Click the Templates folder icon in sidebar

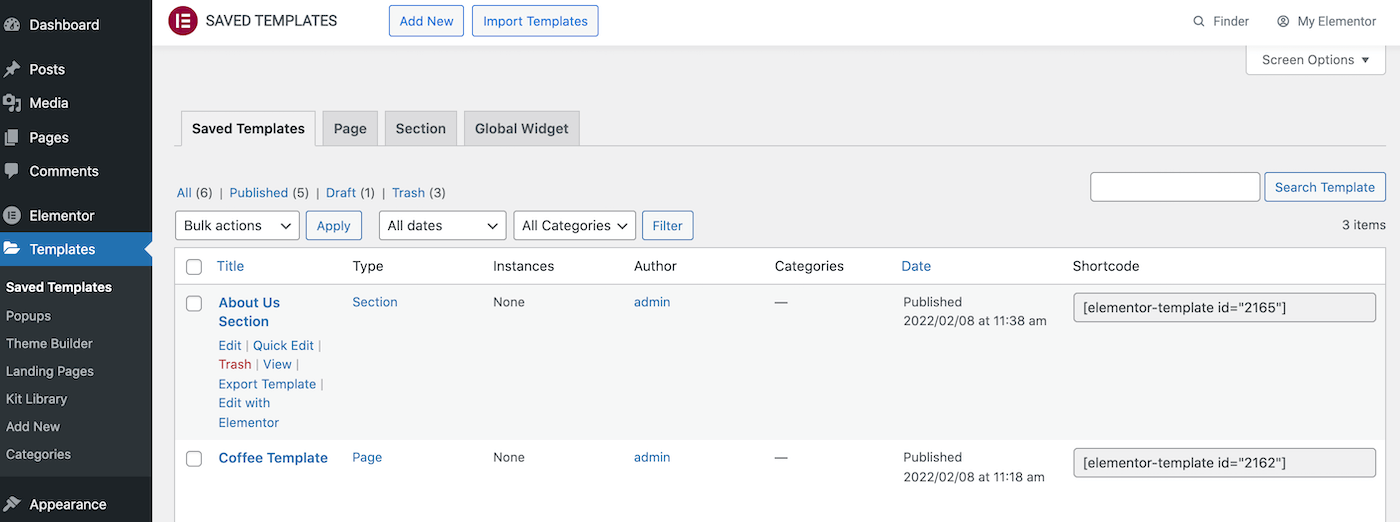tap(12, 249)
